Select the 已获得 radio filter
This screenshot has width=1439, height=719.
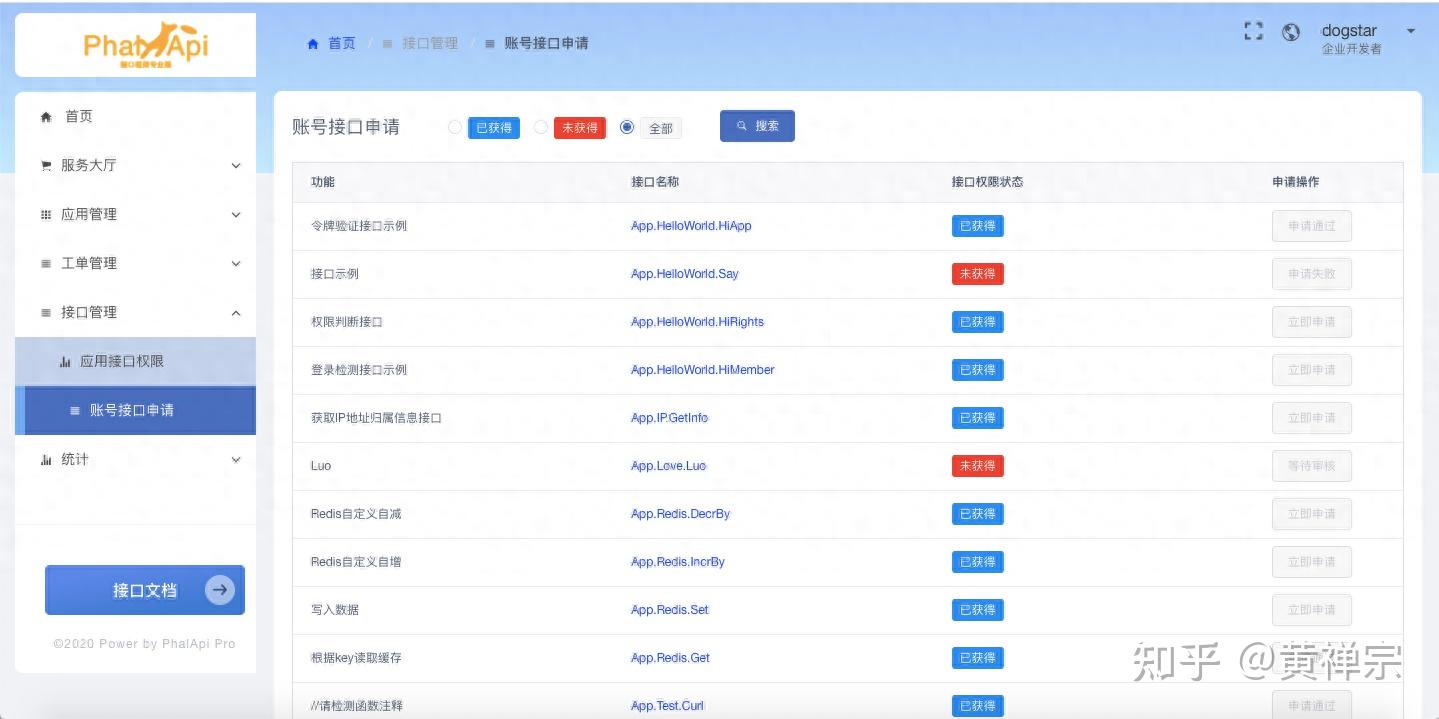(x=456, y=127)
